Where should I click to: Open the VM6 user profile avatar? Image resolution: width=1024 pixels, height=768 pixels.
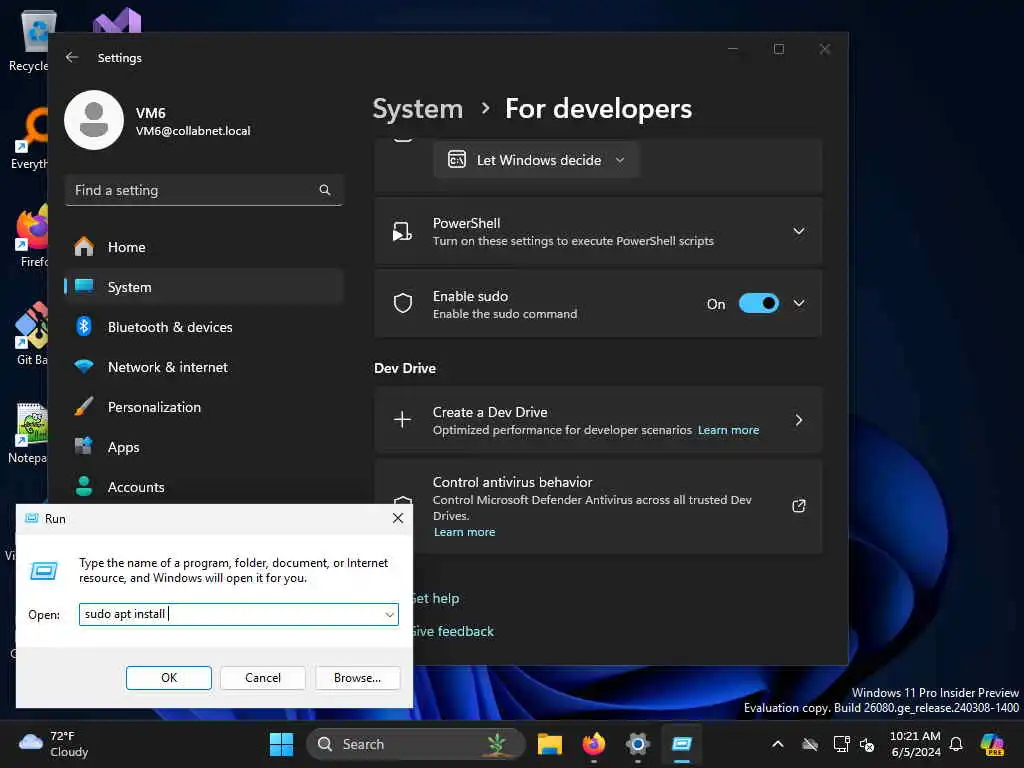click(94, 120)
